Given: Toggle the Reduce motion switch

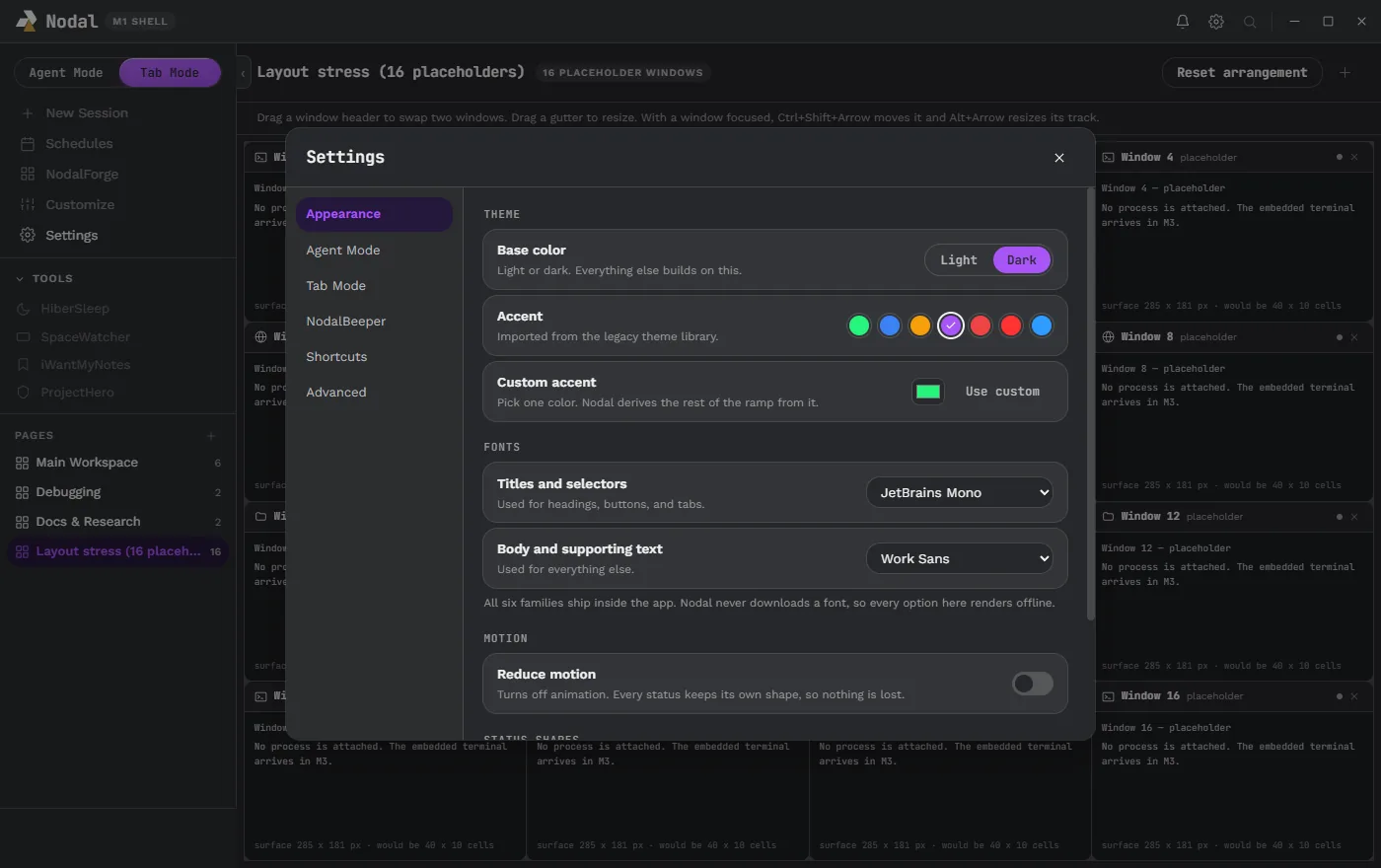Looking at the screenshot, I should click(1033, 684).
